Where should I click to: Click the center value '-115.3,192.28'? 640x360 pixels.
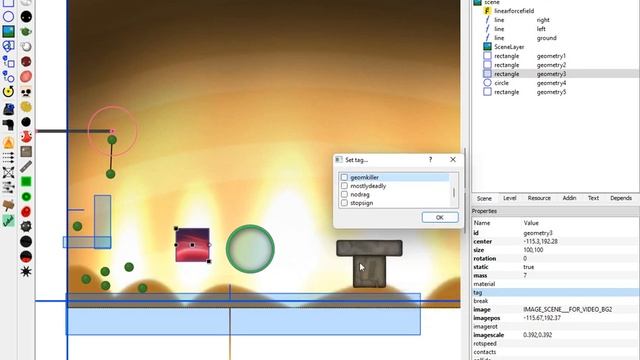point(540,242)
